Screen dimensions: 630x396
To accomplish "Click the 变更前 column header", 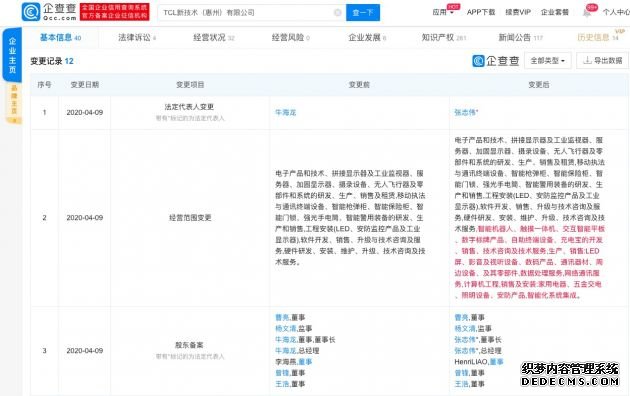I will pos(359,85).
